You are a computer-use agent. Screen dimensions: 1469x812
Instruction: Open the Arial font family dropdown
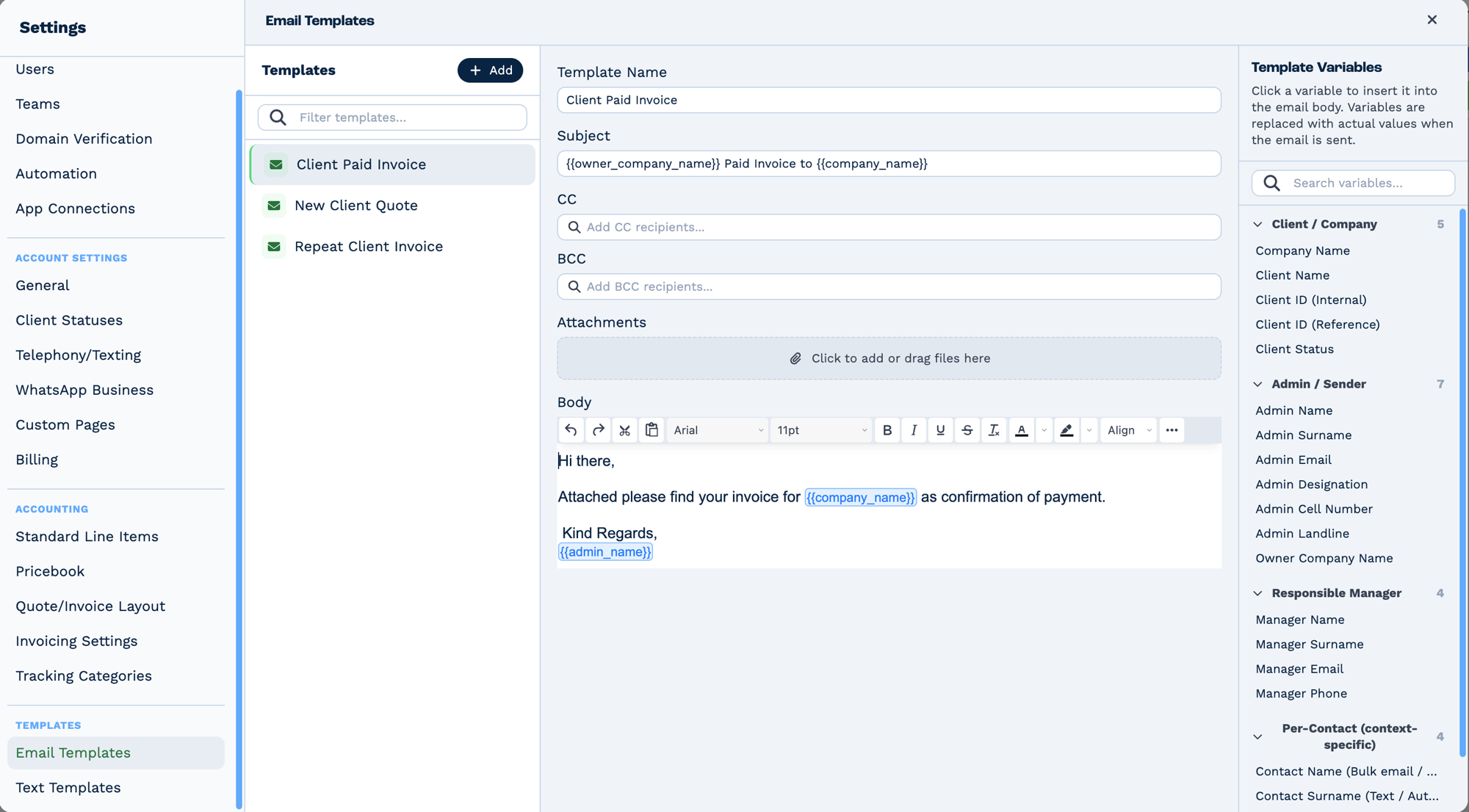[x=717, y=430]
